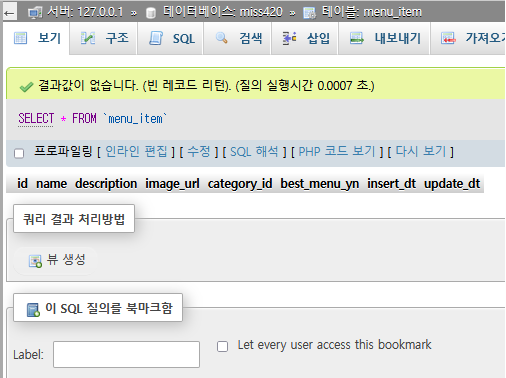Click the 결과값이 없습니다 success message
506x378 pixels.
[x=206, y=86]
